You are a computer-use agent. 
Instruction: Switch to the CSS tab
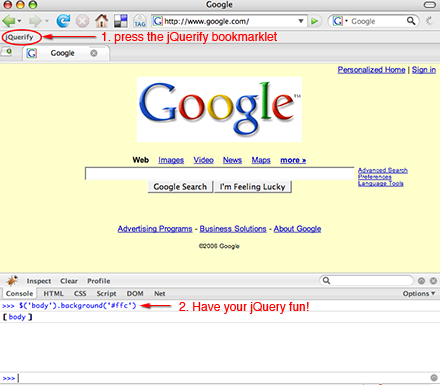[x=80, y=294]
